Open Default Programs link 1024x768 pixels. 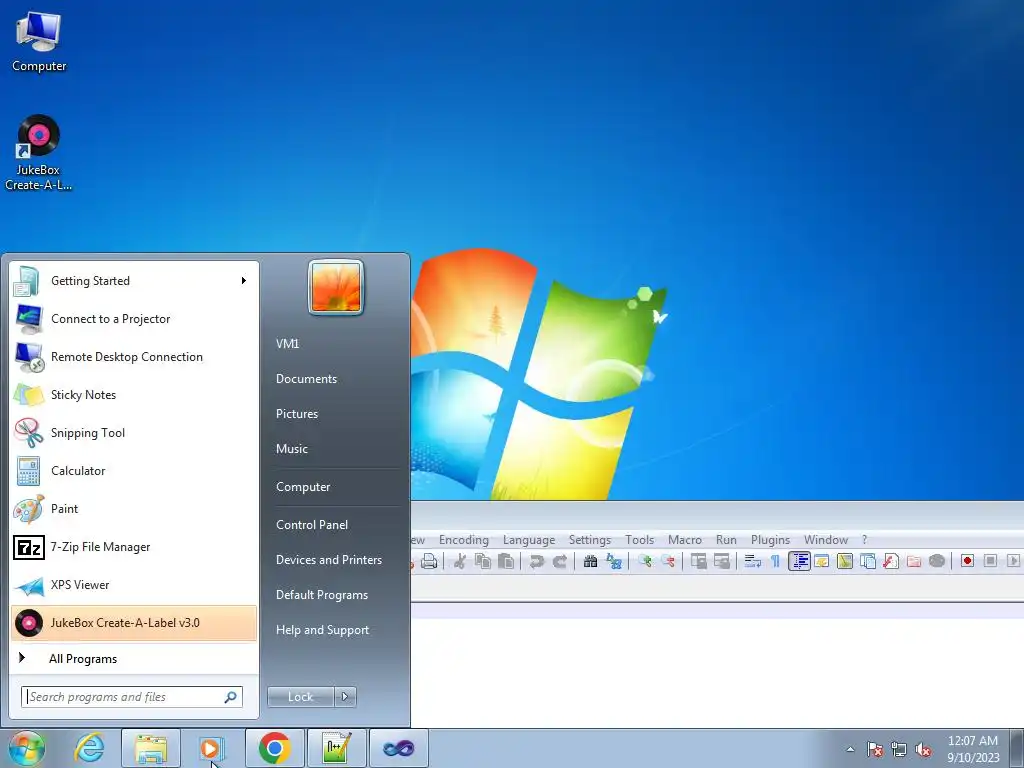321,595
